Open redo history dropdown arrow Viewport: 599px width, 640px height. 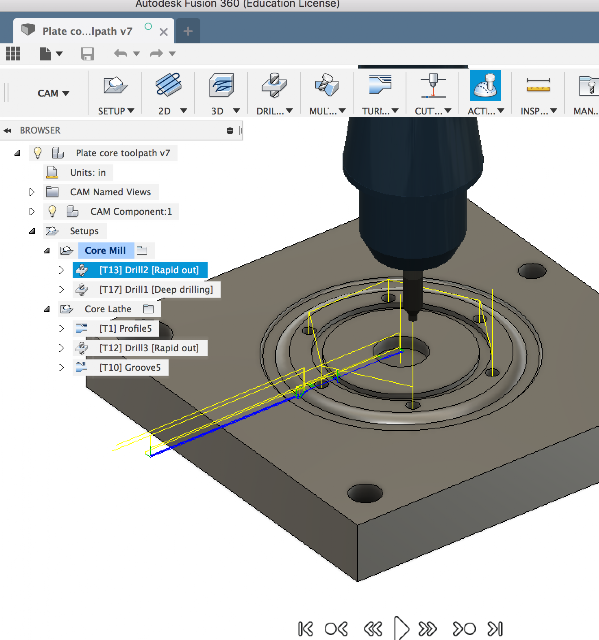pyautogui.click(x=172, y=53)
